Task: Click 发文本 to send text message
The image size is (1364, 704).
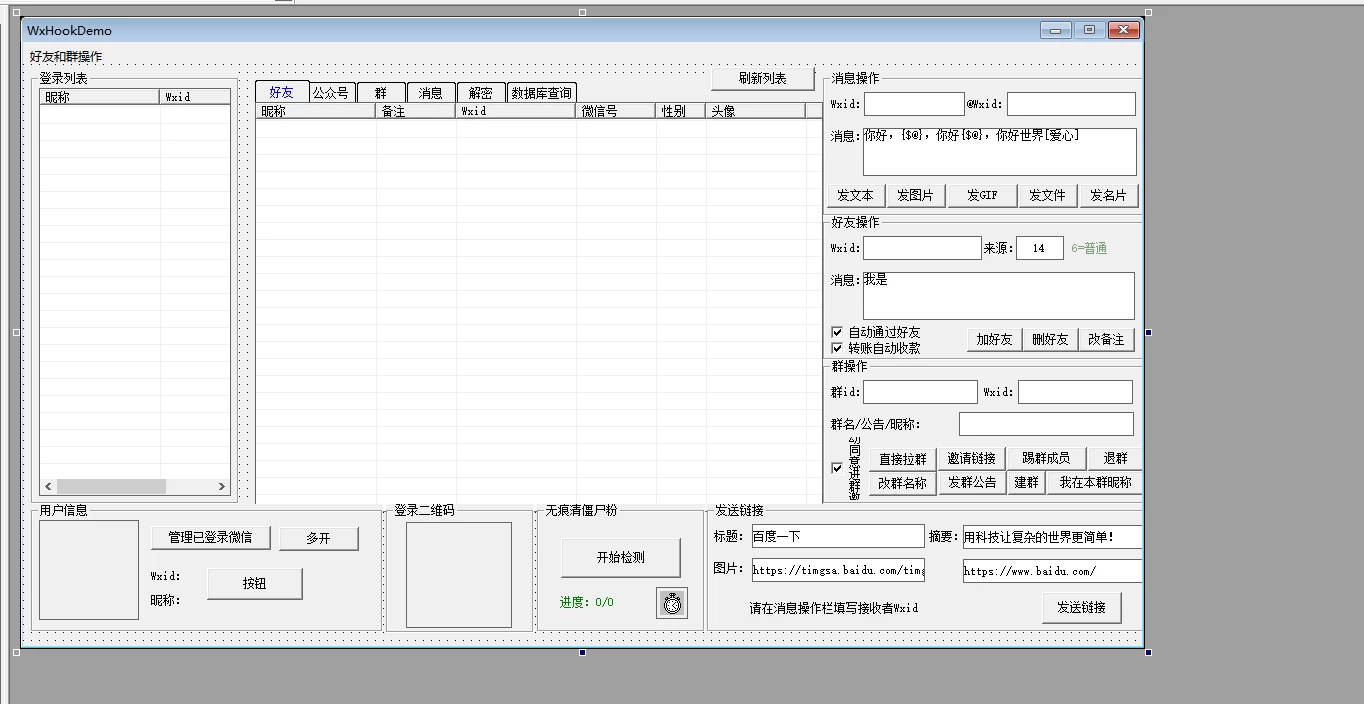Action: (855, 195)
